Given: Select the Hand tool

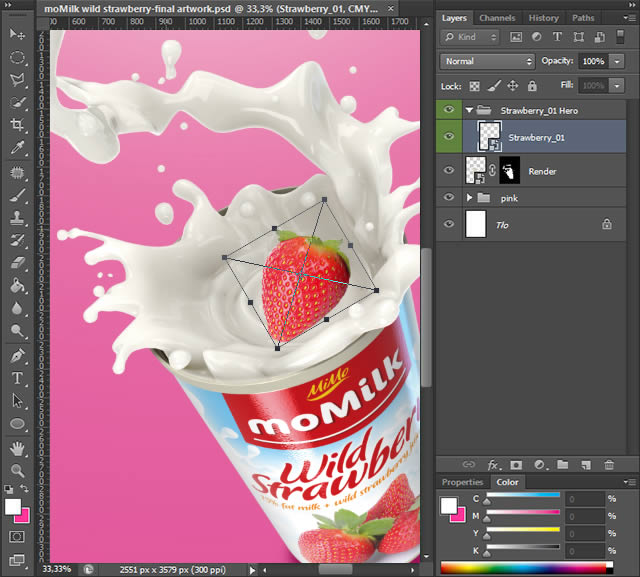Looking at the screenshot, I should [17, 449].
